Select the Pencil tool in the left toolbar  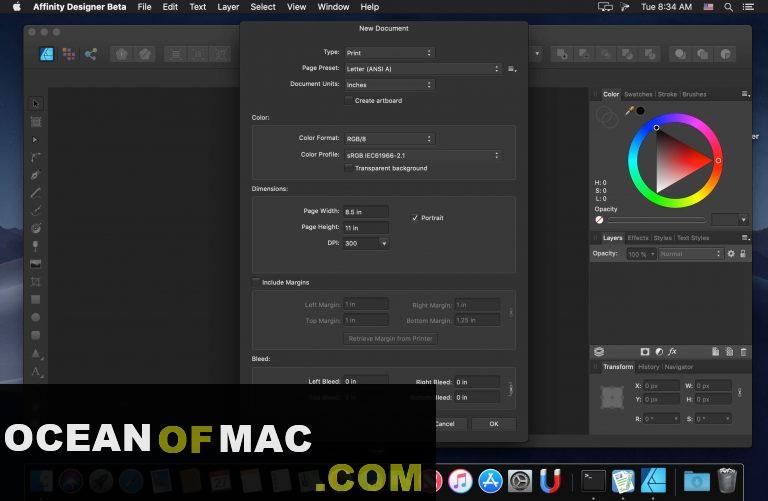[x=35, y=192]
